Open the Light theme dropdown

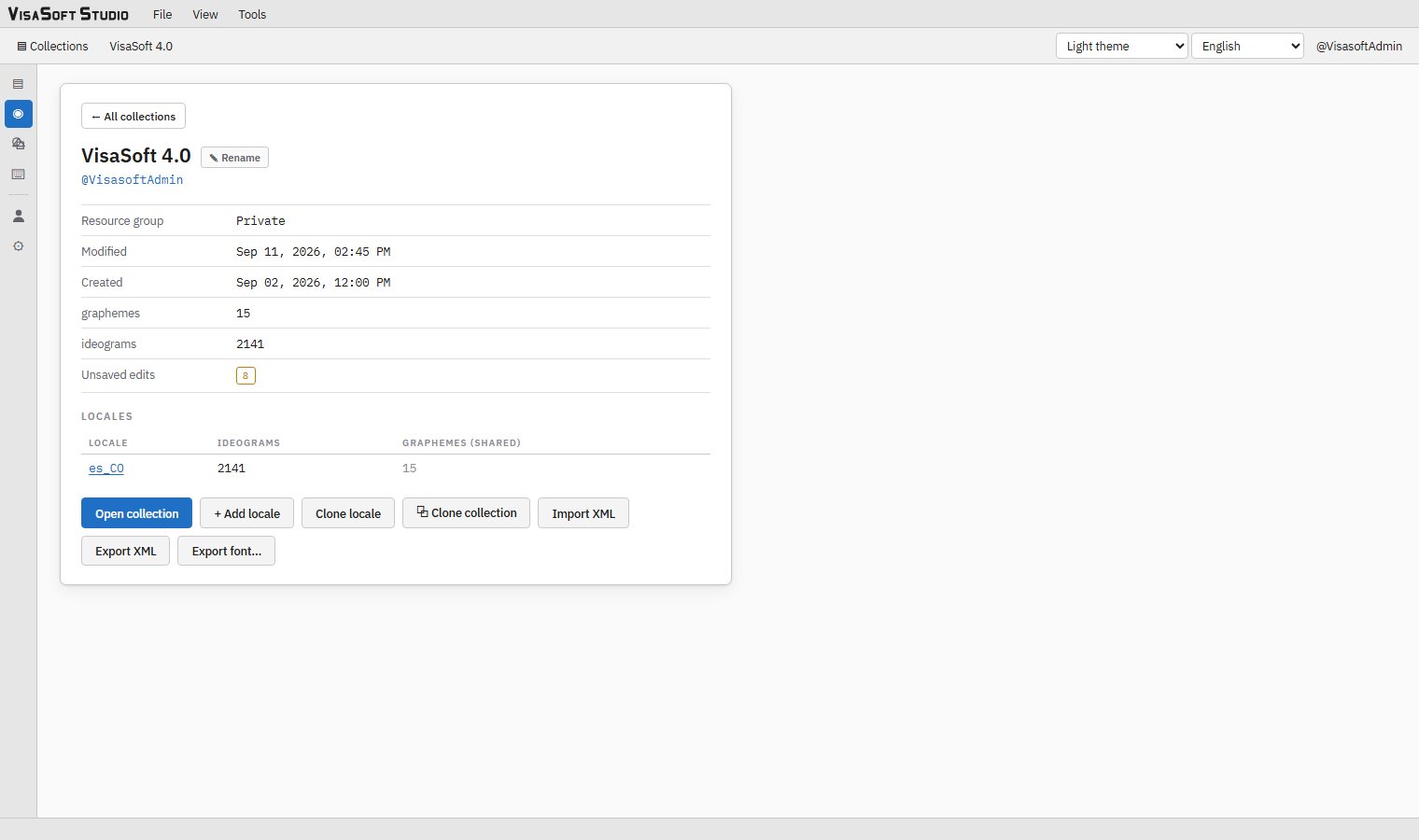tap(1121, 46)
